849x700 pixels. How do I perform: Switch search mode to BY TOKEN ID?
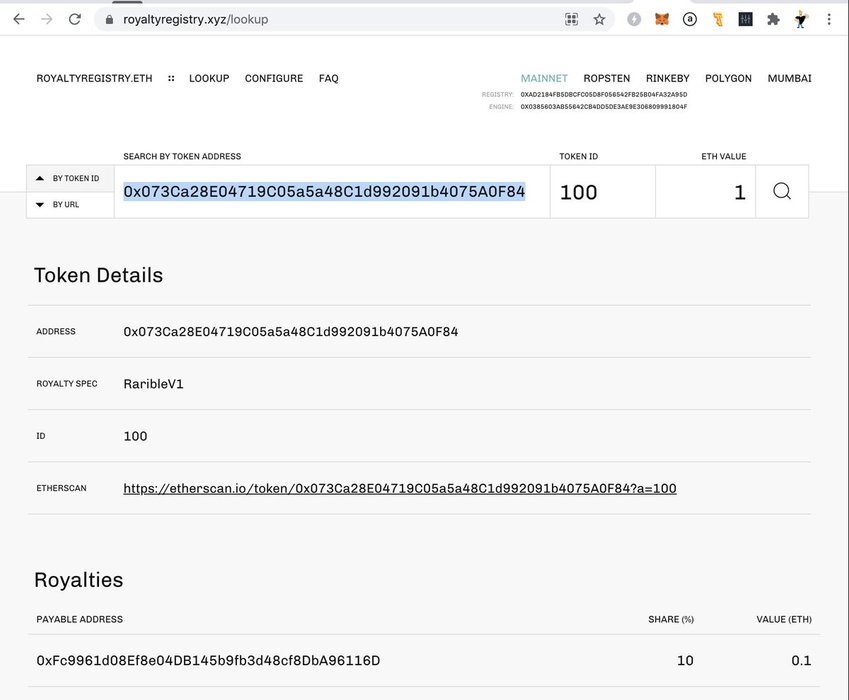pos(70,178)
